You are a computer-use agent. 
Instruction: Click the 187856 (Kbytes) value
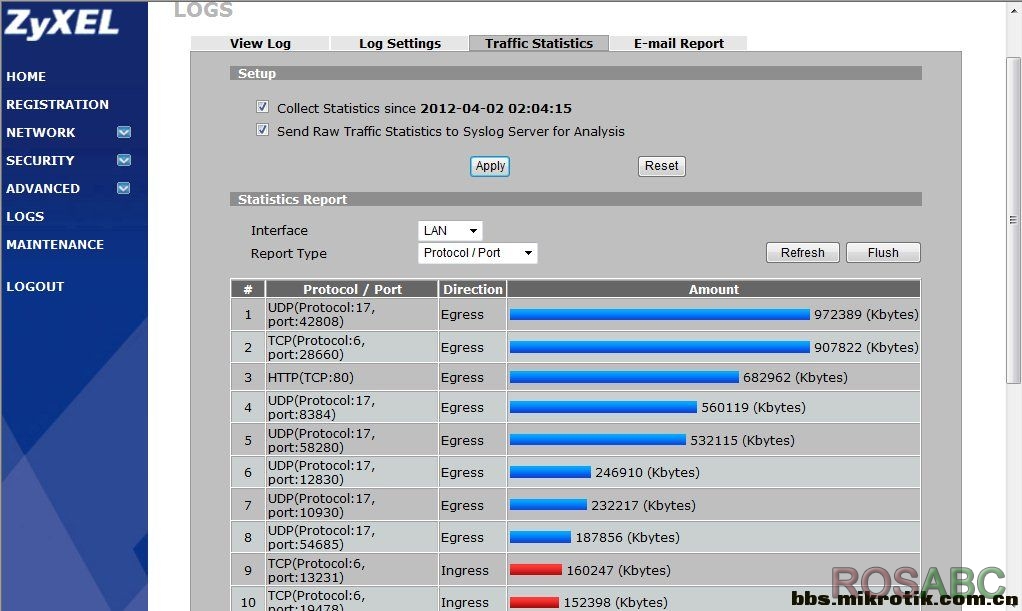coord(628,537)
